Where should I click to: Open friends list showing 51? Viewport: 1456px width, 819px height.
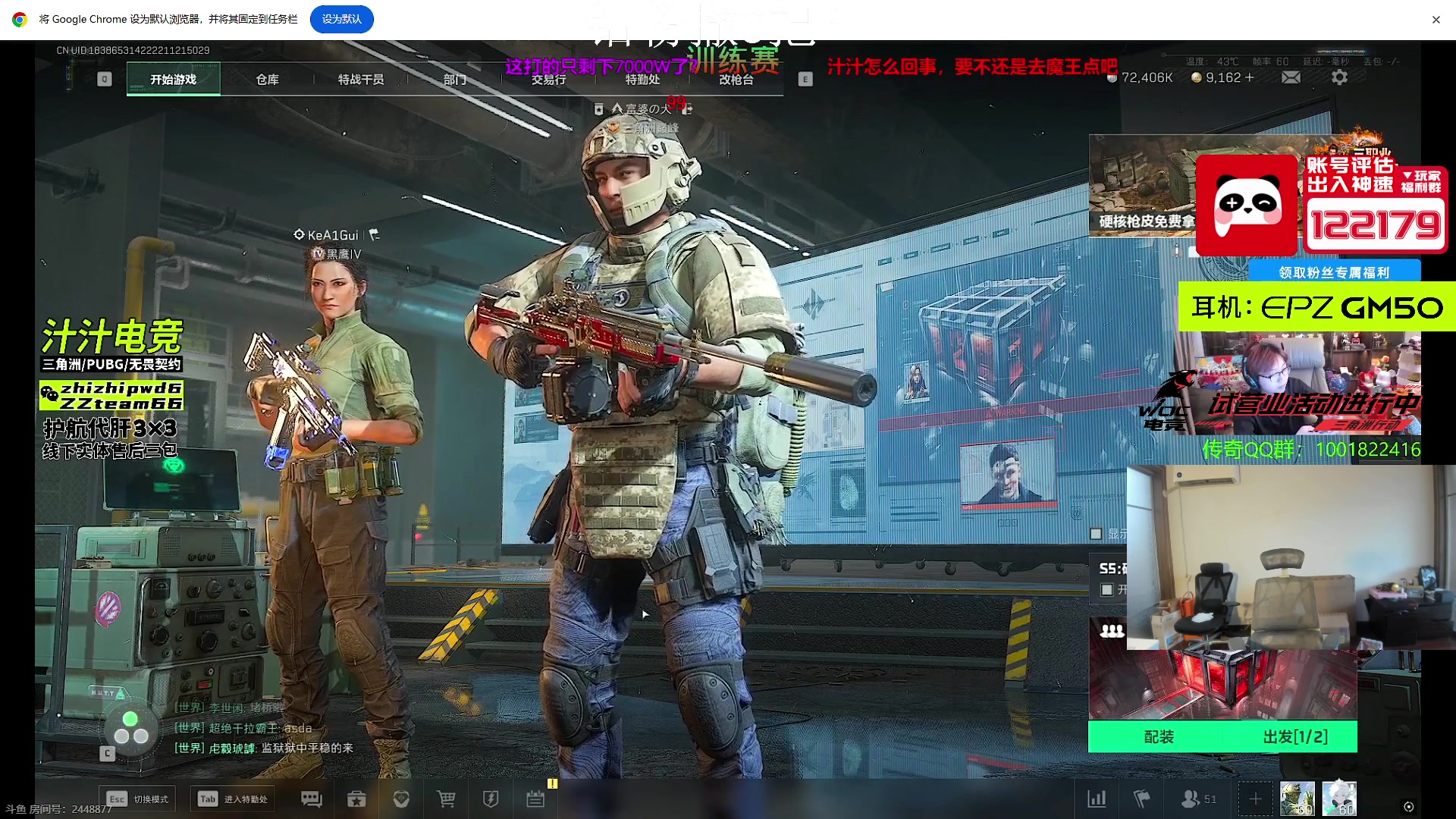tap(1198, 799)
